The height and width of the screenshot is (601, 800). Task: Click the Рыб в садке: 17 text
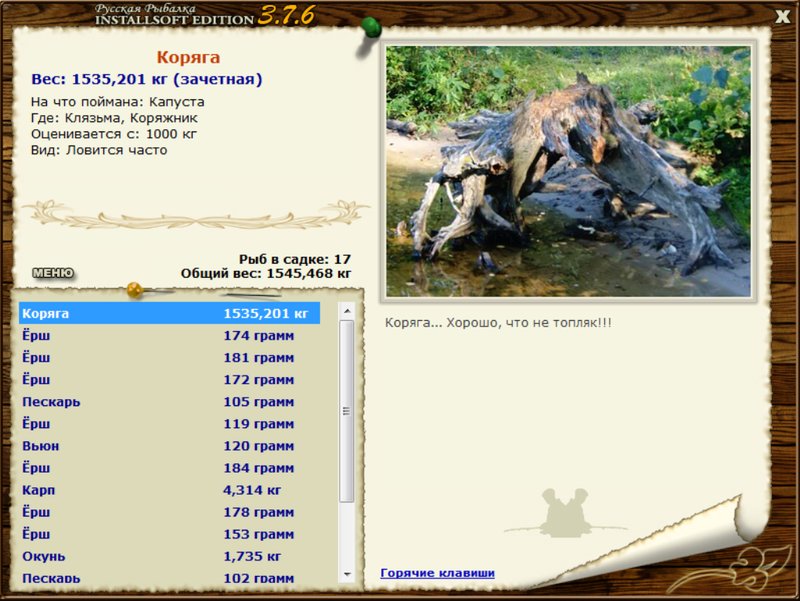click(x=295, y=259)
